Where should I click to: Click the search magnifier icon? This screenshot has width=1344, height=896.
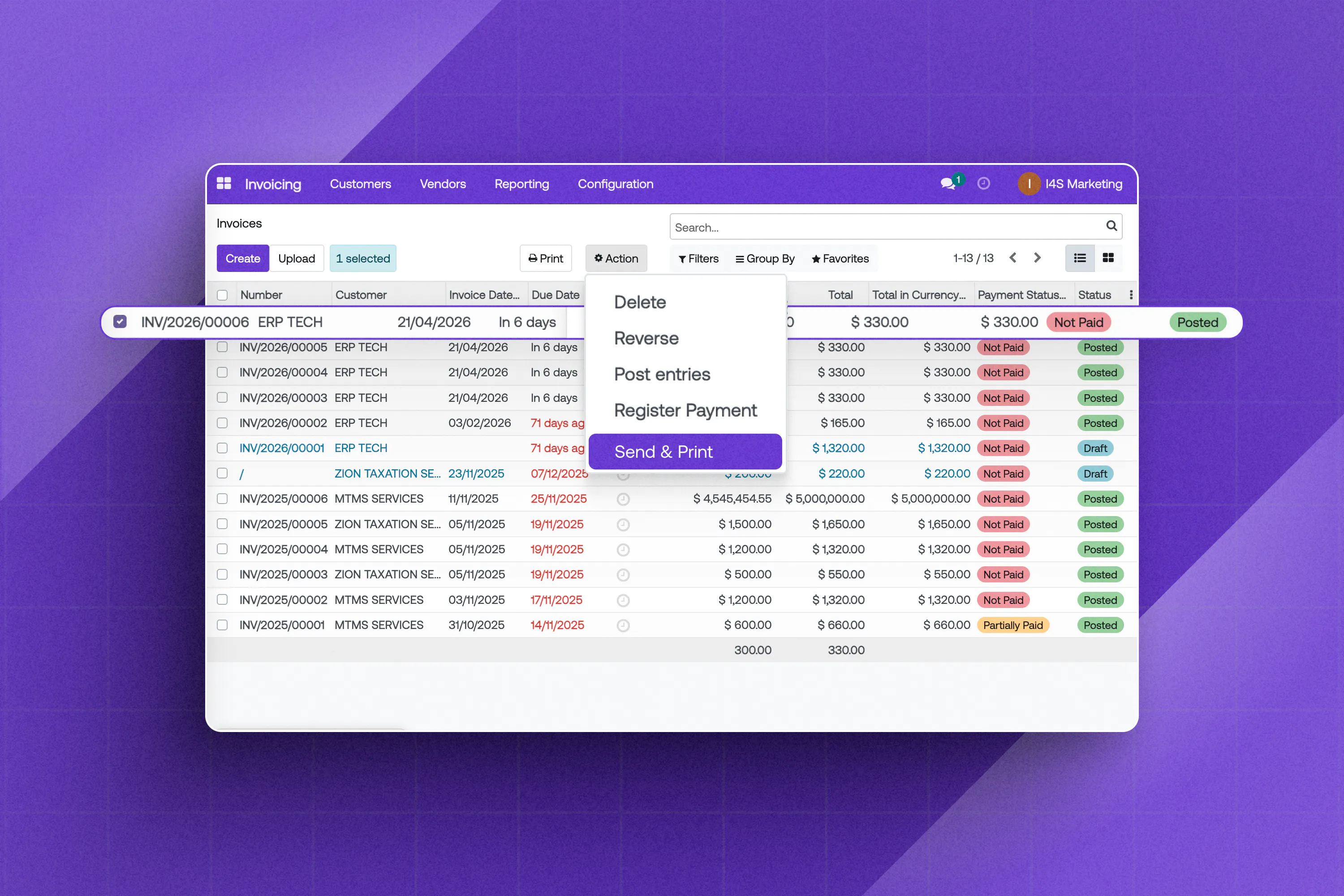(1111, 226)
